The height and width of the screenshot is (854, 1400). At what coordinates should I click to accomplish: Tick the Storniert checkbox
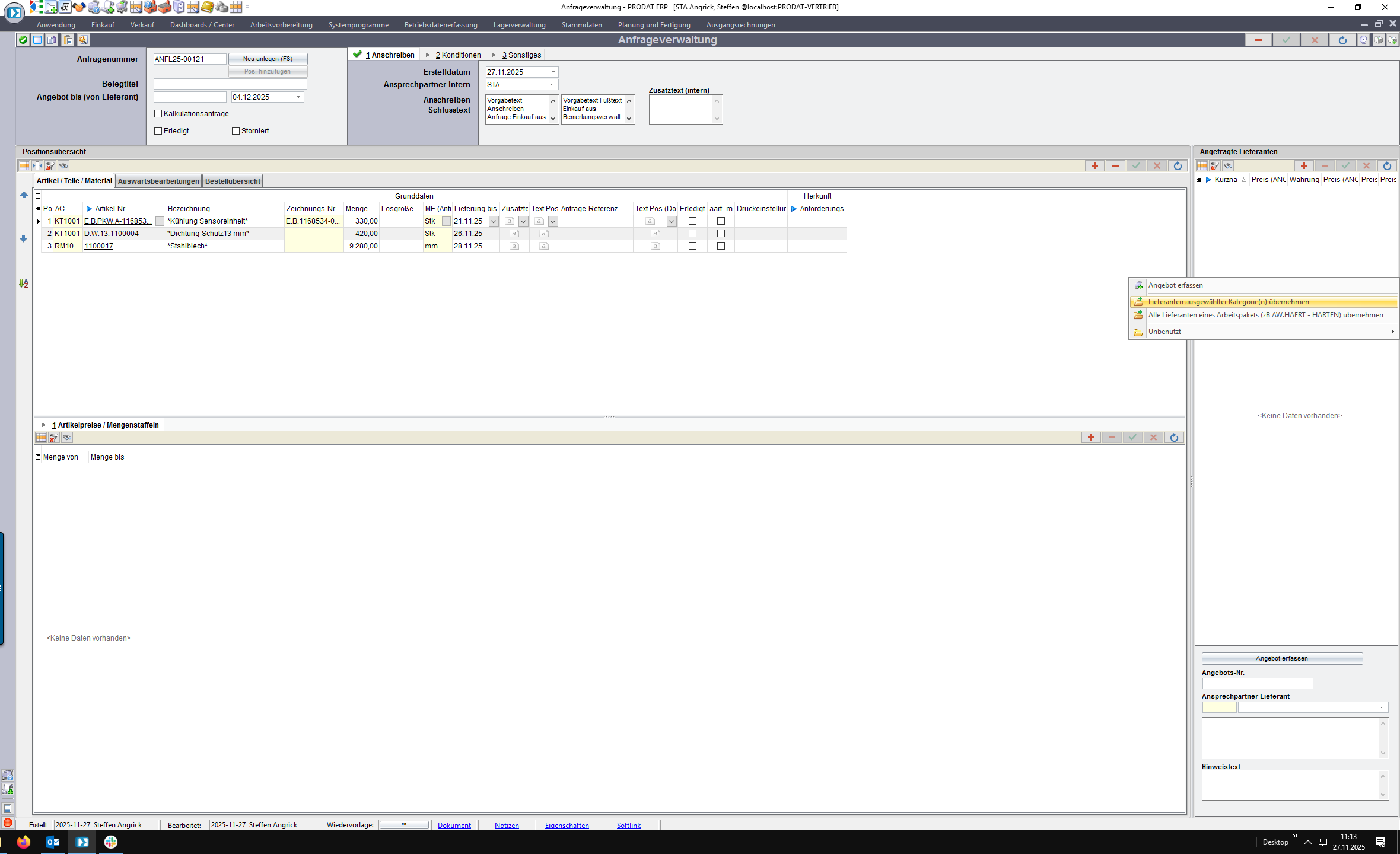(x=236, y=131)
